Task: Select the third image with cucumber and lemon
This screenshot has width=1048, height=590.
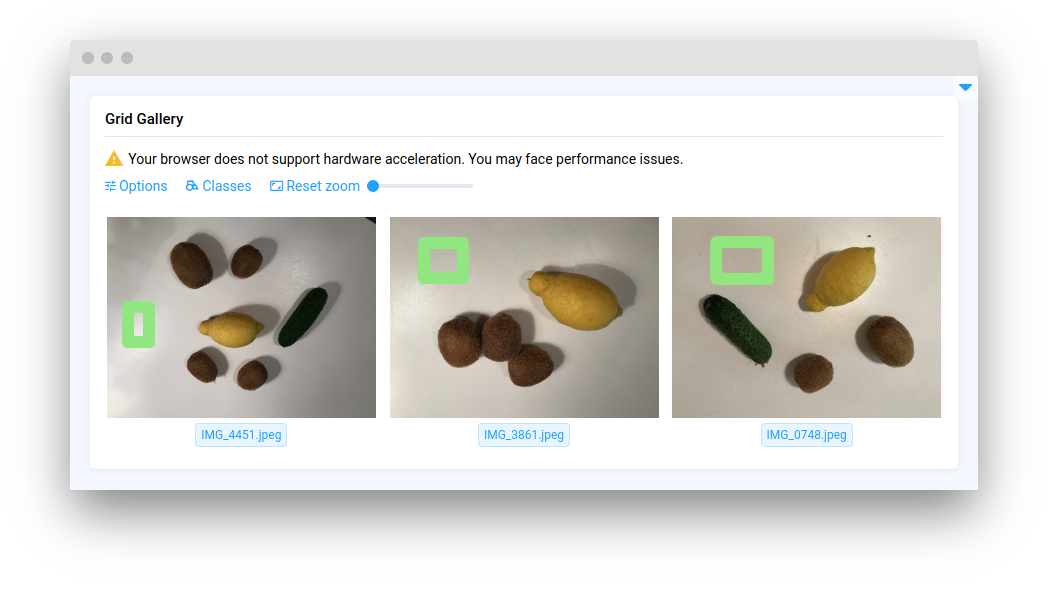Action: point(807,317)
